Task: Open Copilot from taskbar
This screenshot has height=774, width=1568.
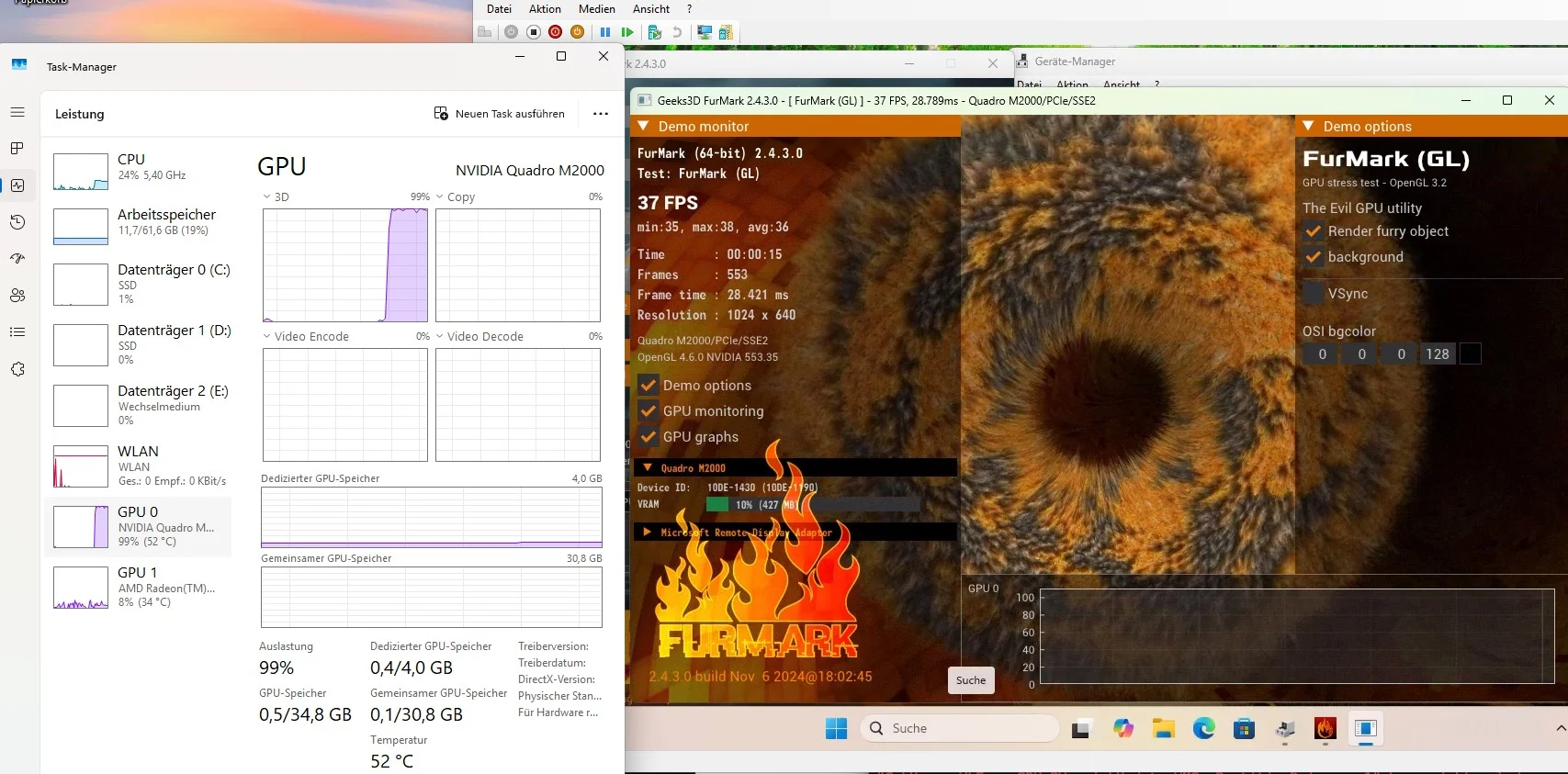Action: click(1122, 729)
